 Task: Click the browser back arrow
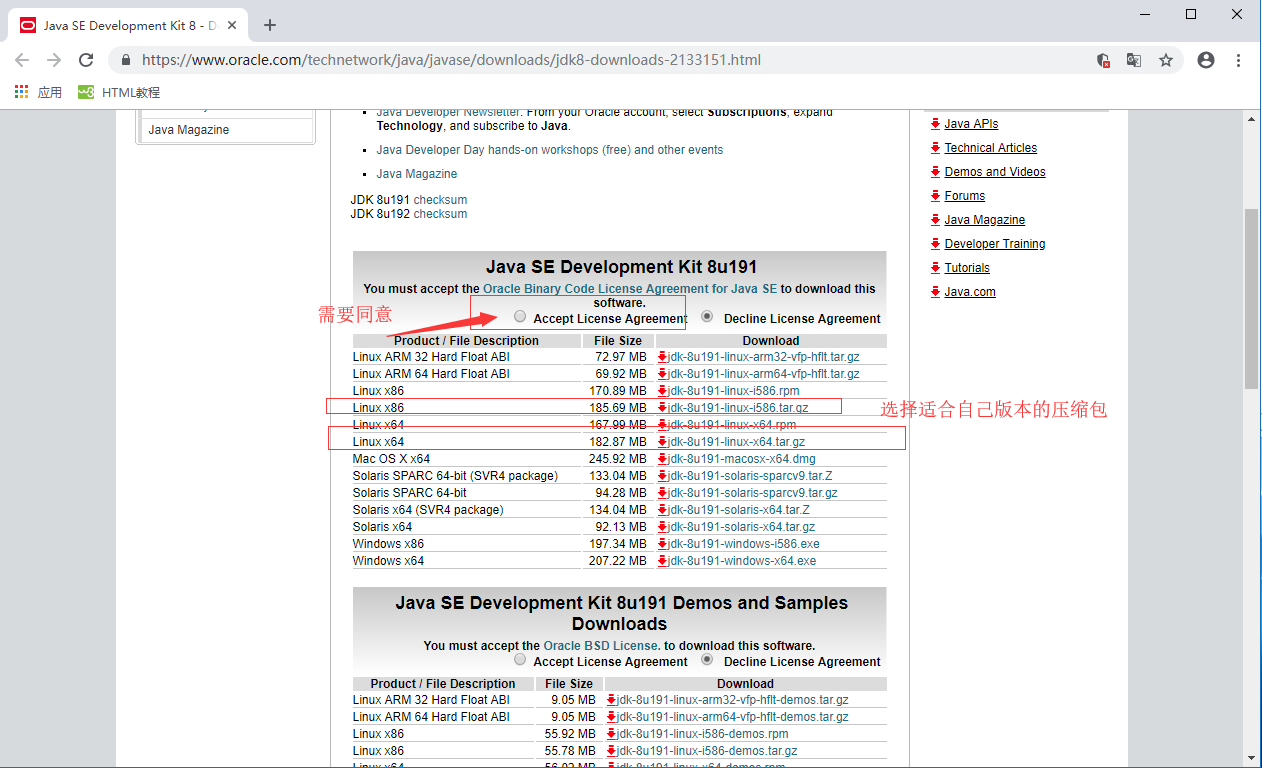(x=22, y=60)
